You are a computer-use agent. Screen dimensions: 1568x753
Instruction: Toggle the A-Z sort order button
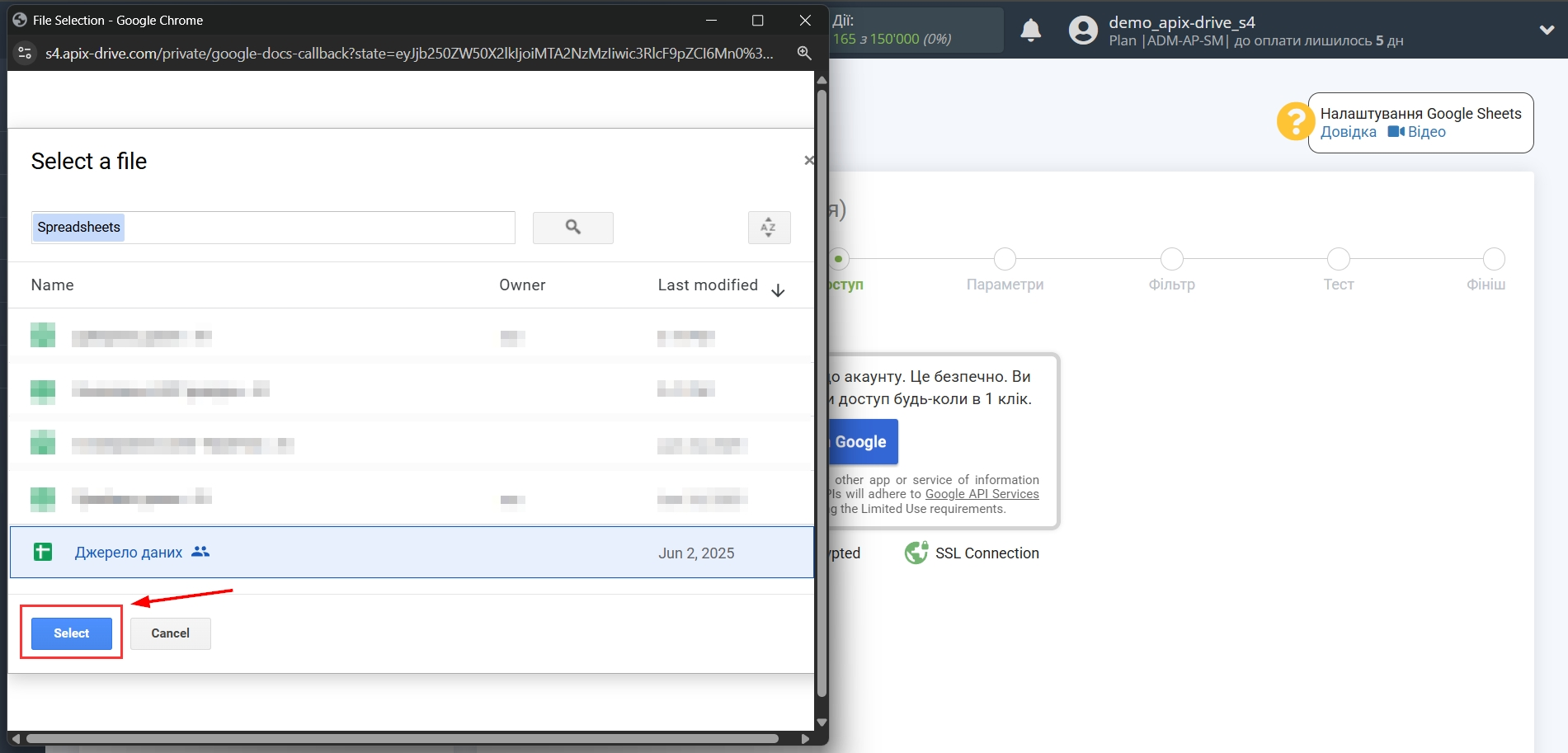click(x=769, y=228)
